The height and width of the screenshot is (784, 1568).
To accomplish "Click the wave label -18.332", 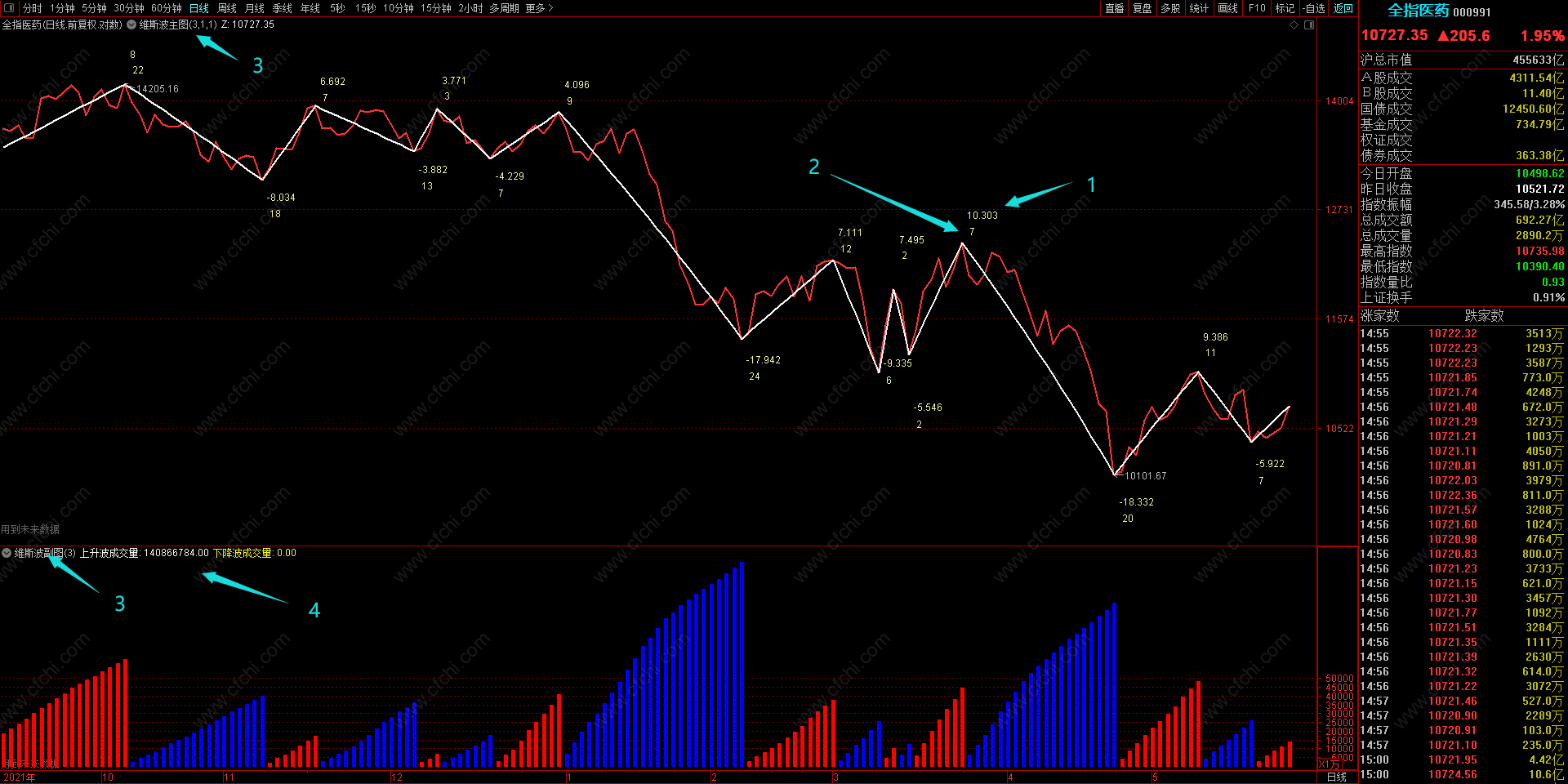I will tap(1136, 502).
